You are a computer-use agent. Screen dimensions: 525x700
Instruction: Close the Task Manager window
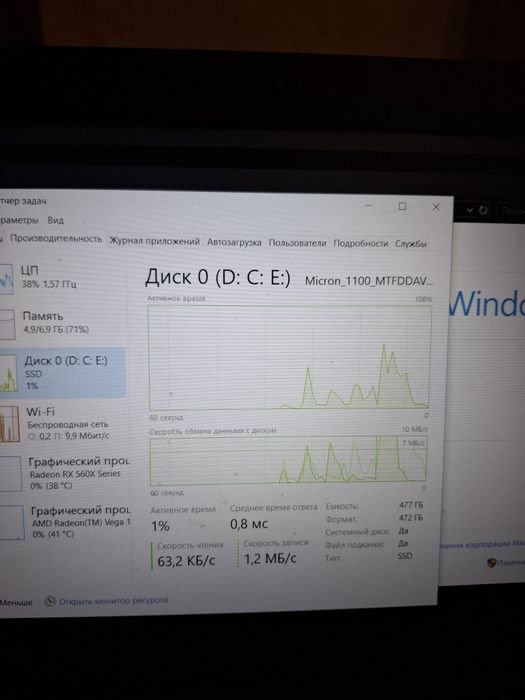[x=436, y=207]
